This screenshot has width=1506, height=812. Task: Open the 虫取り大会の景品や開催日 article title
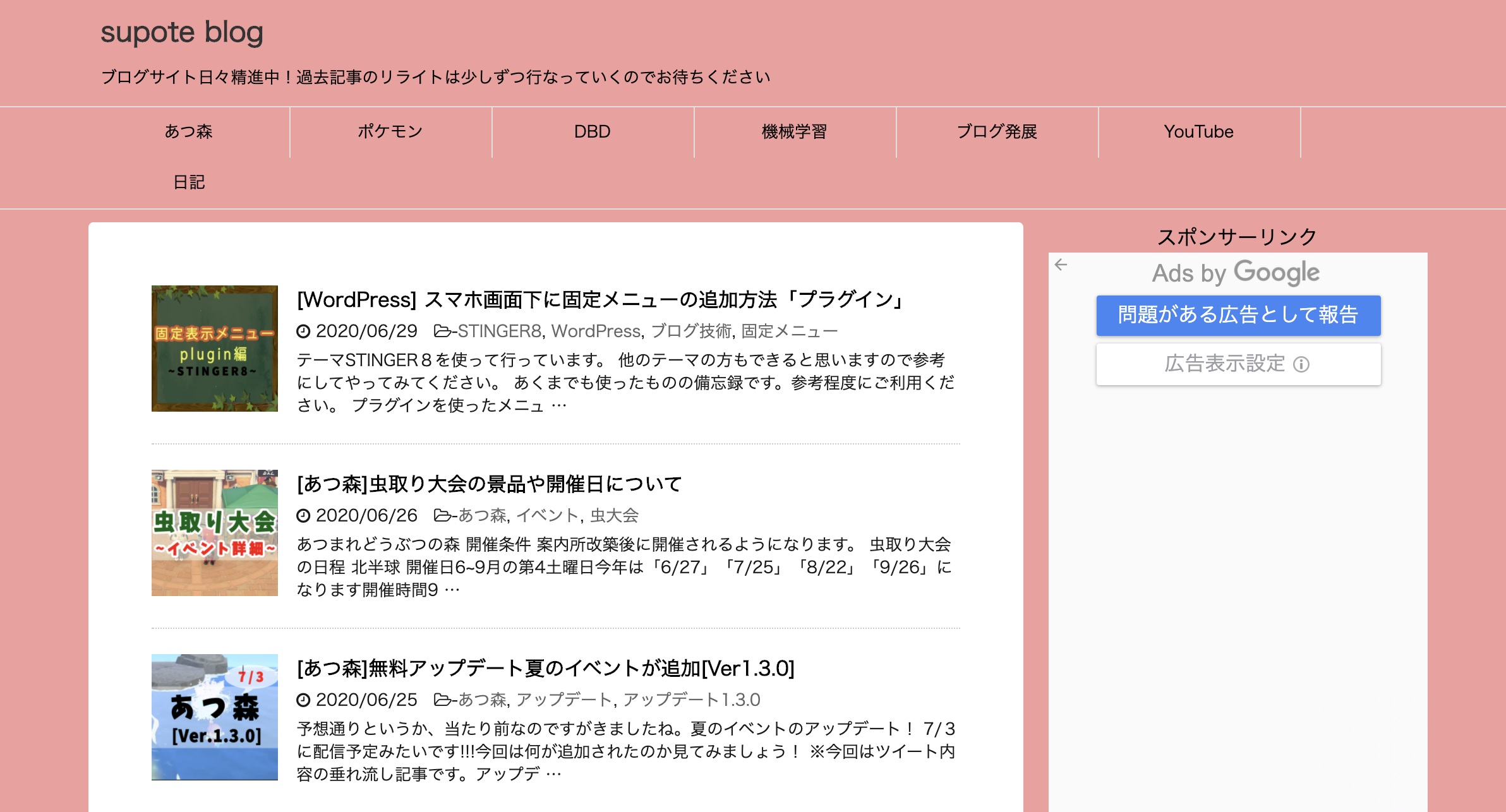[x=490, y=484]
